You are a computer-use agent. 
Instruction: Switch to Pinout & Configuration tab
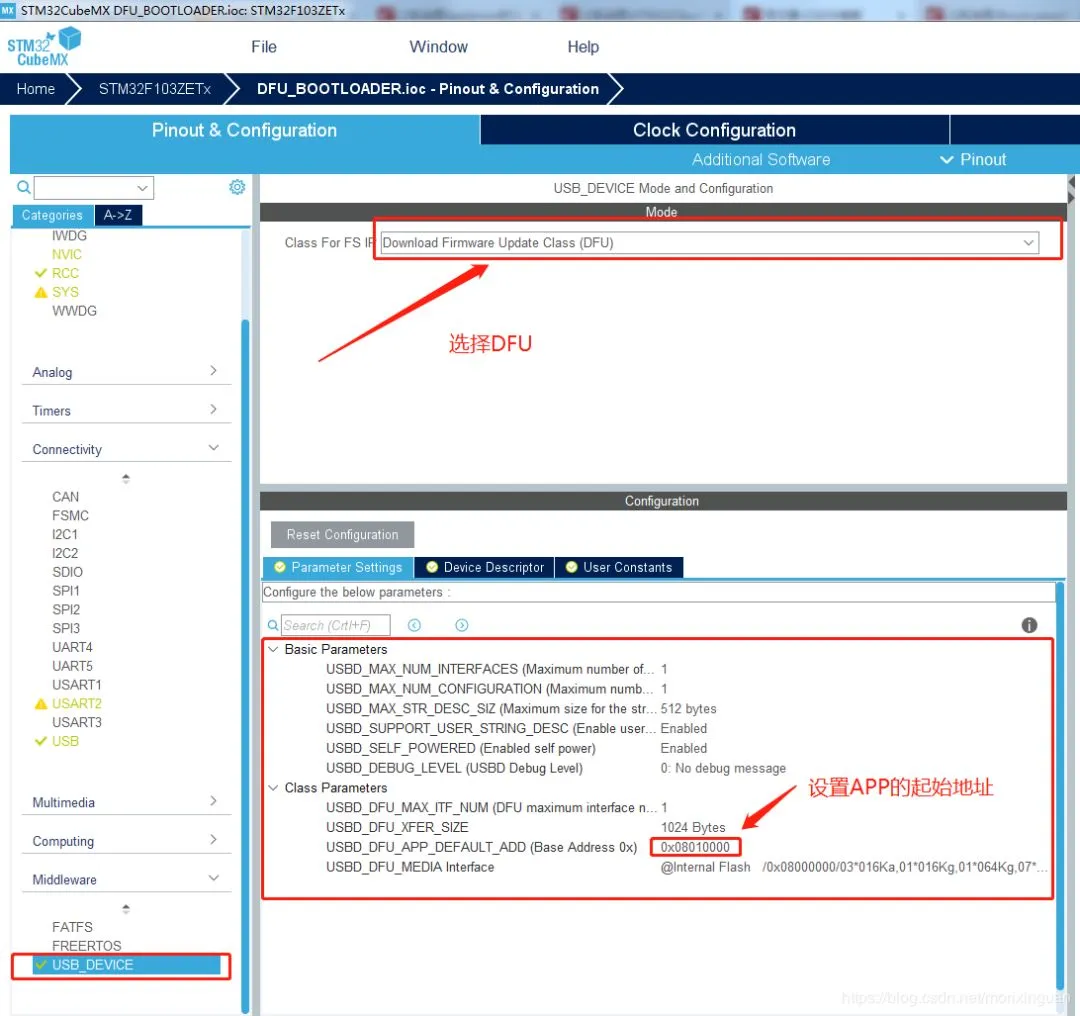tap(245, 129)
